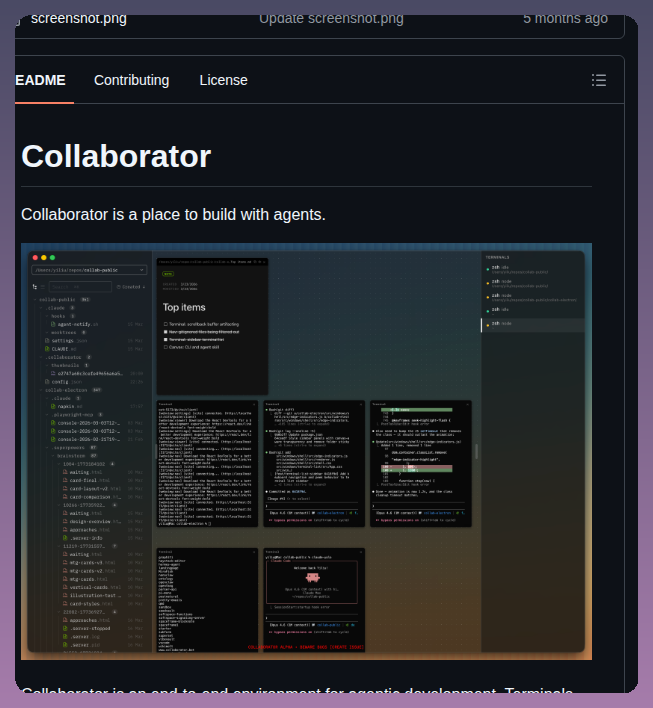Select the README tab

(41, 80)
